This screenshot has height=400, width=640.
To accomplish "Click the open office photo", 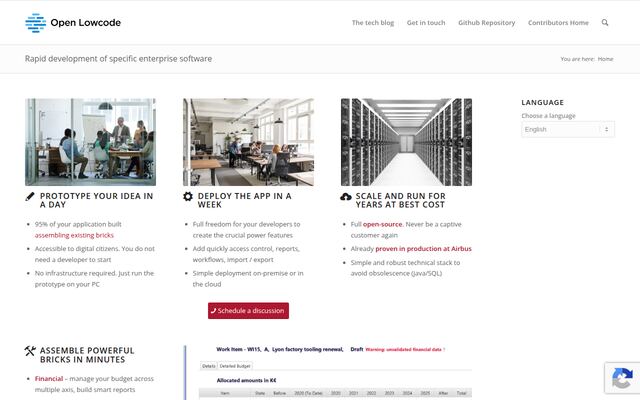I will (248, 142).
